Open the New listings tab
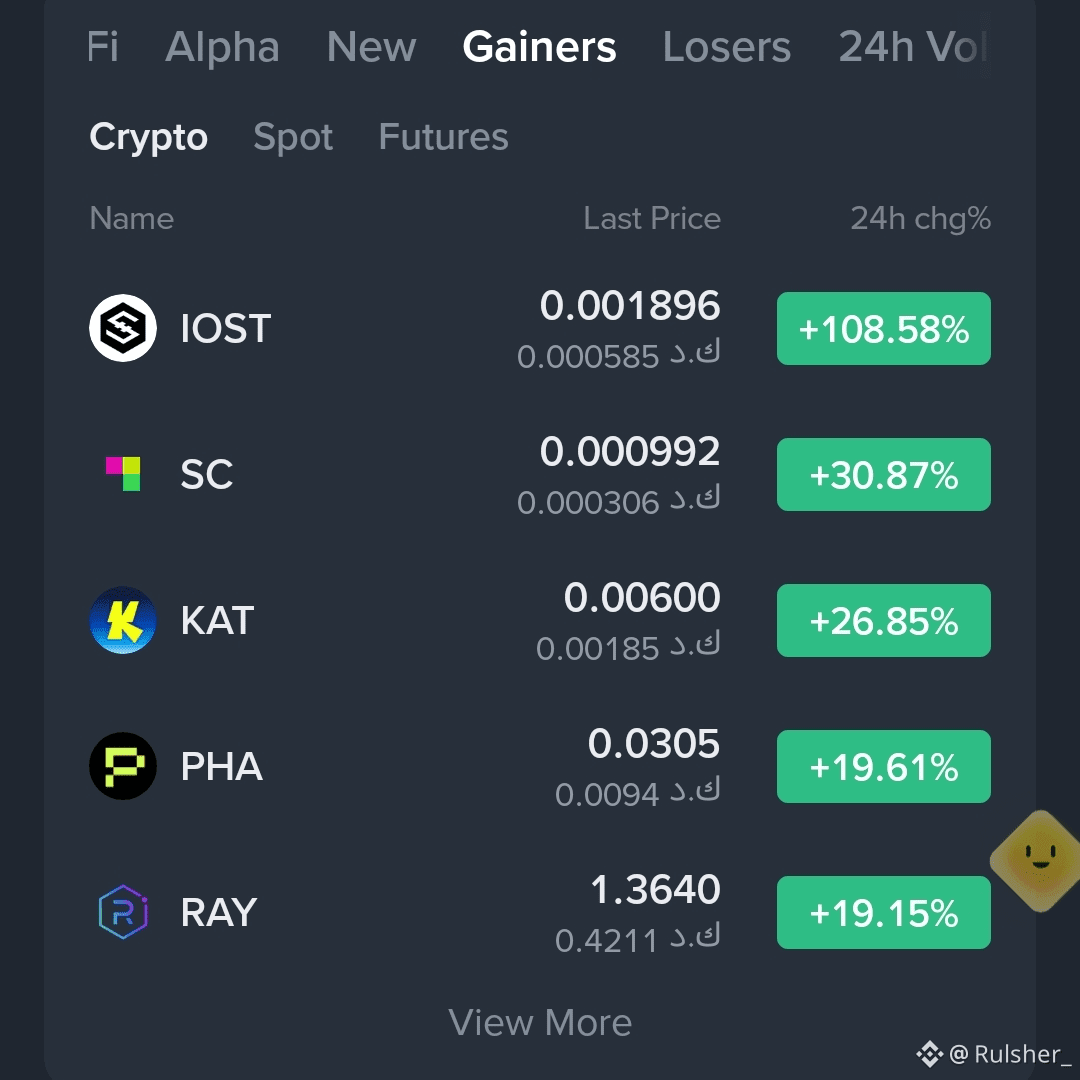Screen dimensions: 1080x1080 (x=371, y=47)
